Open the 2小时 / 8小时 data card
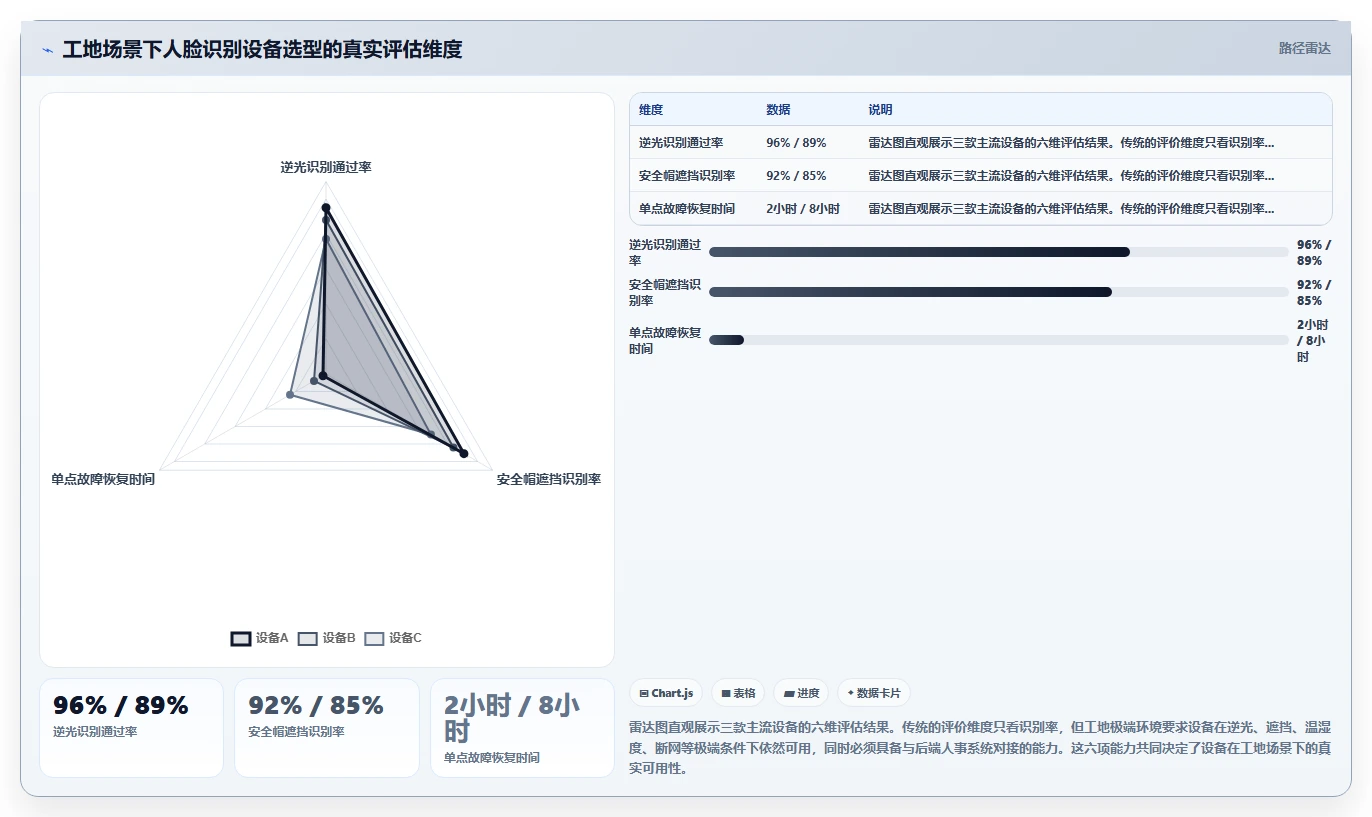Image resolution: width=1372 pixels, height=817 pixels. tap(522, 728)
